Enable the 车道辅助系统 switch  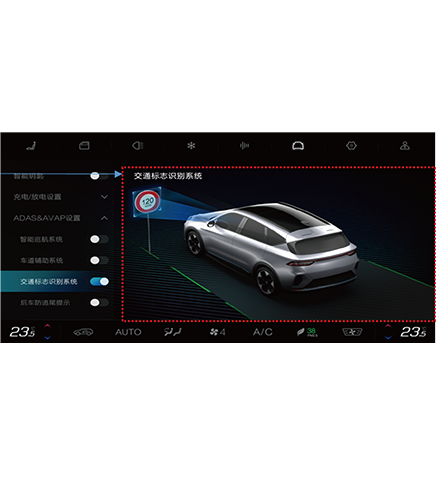pos(99,260)
